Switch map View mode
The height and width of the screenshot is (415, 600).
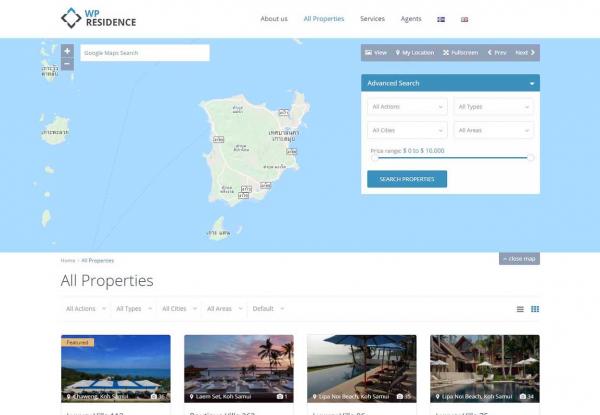coord(376,52)
